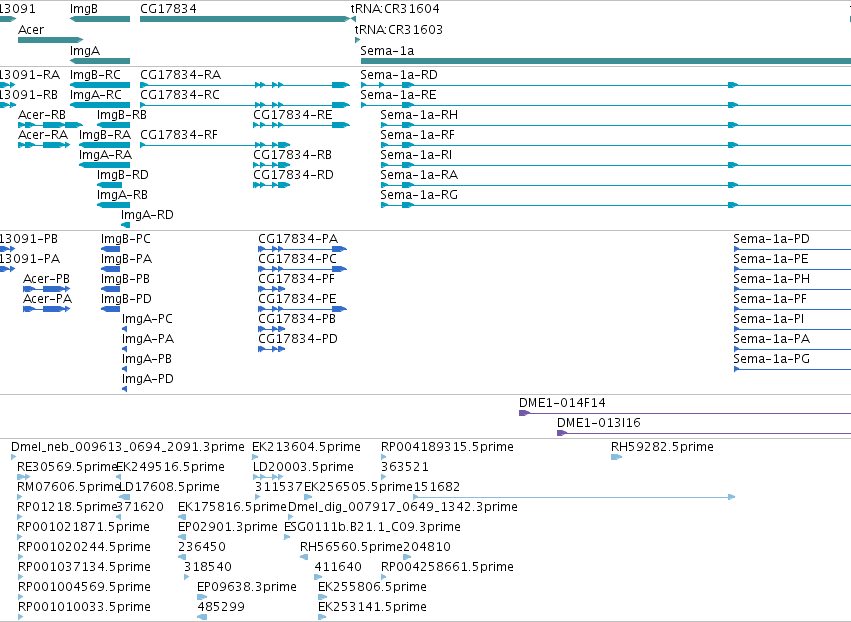Select the DME1-013I16 clone label

(599, 423)
